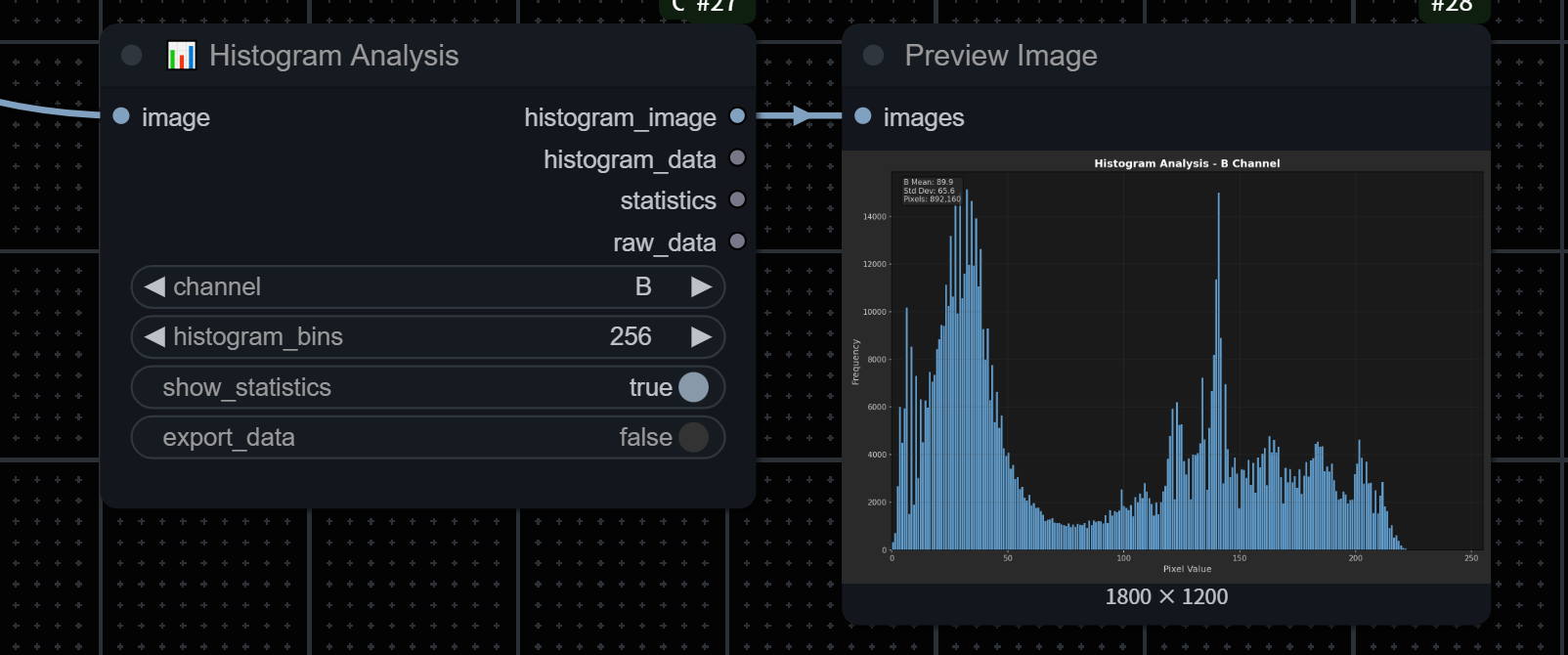Decrease histogram_bins with the left arrow
This screenshot has height=655, width=1568.
[x=154, y=336]
